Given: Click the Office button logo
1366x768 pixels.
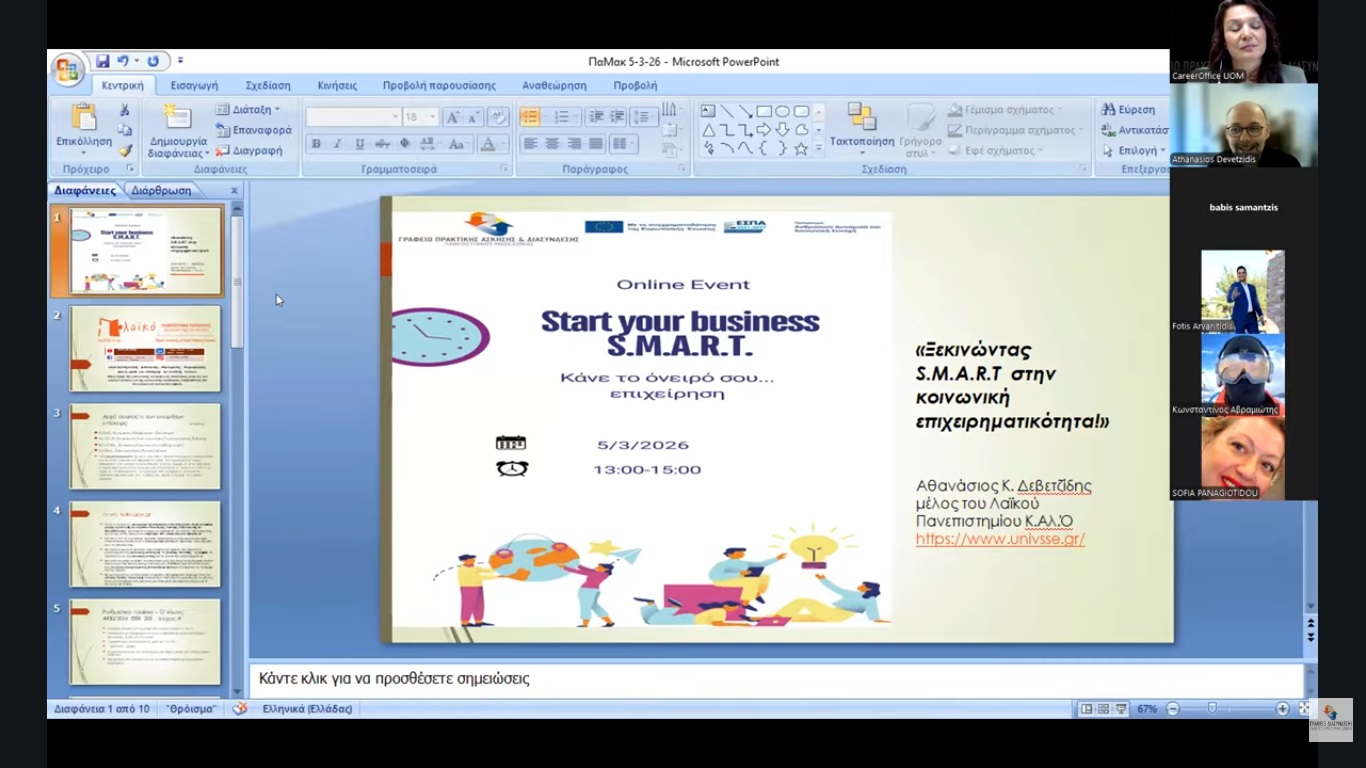Looking at the screenshot, I should [67, 69].
